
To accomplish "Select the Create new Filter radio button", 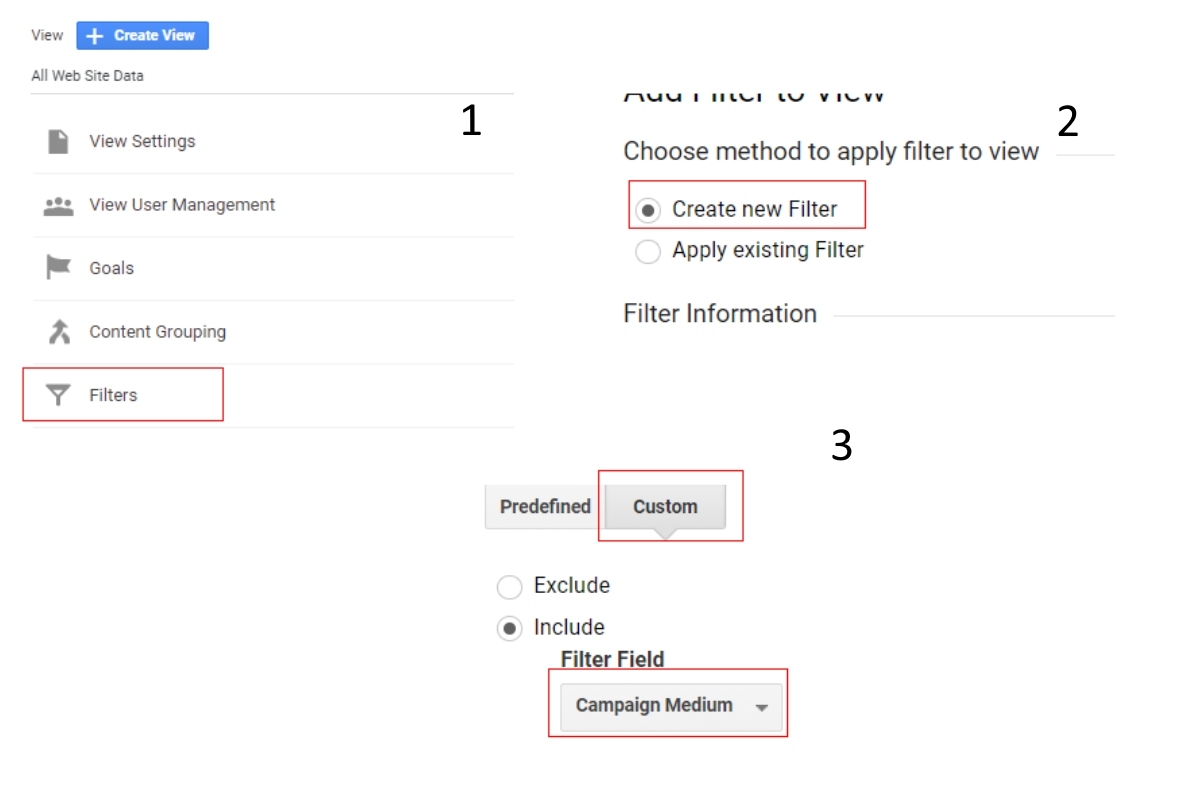I will pyautogui.click(x=649, y=210).
